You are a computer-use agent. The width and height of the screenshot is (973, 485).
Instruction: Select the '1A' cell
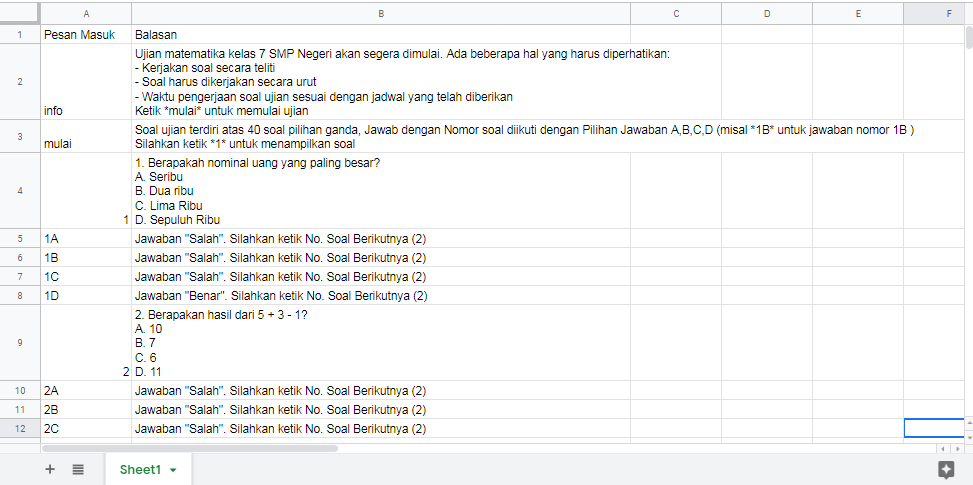click(86, 238)
